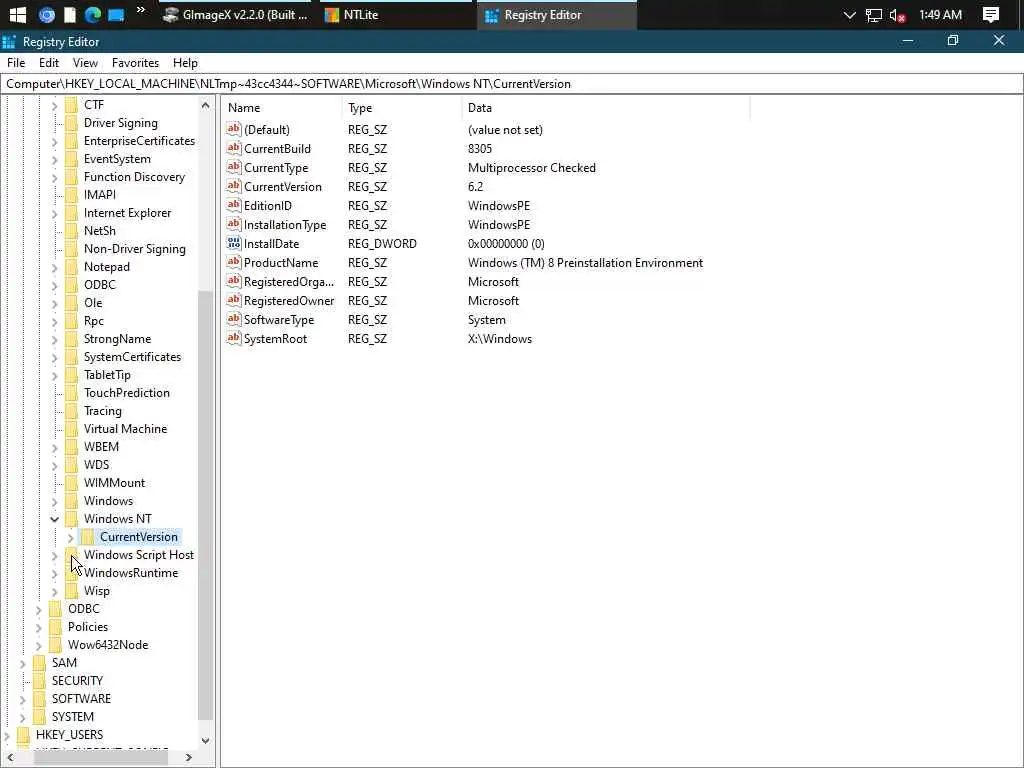Click the tree pane scroll-down arrow

point(205,741)
